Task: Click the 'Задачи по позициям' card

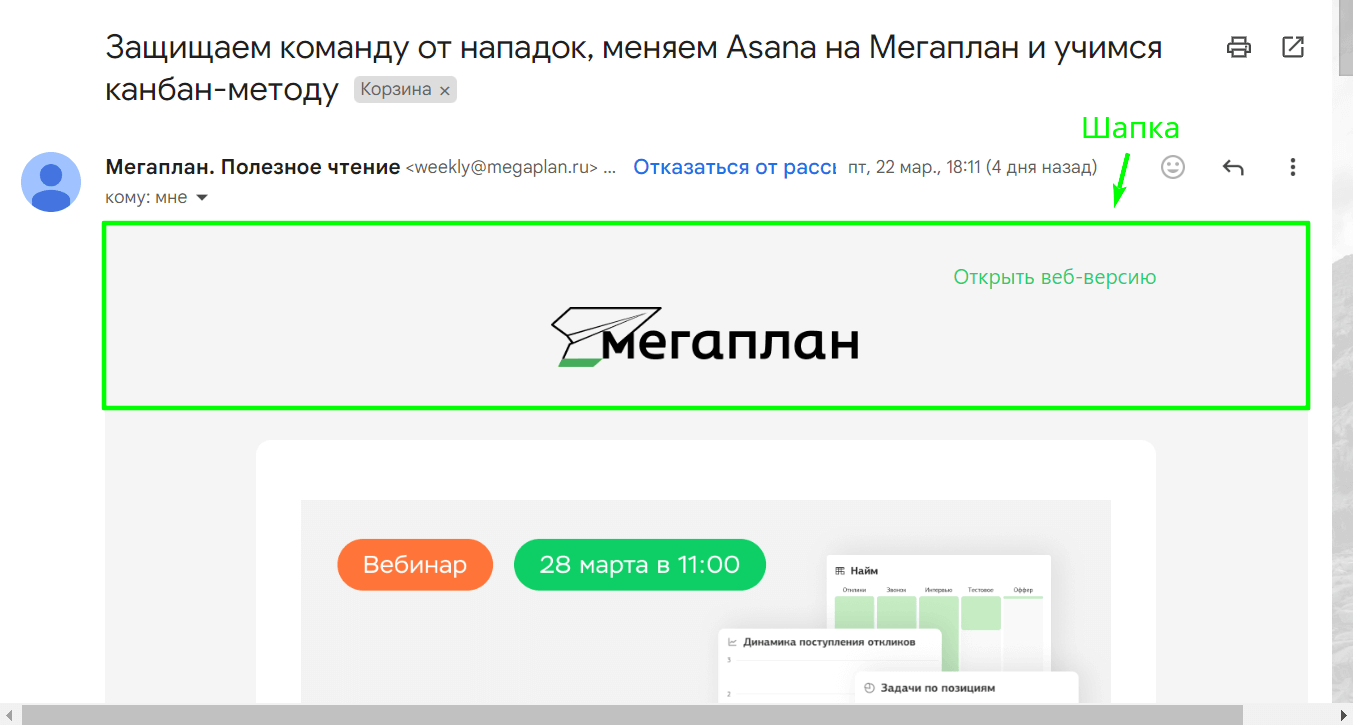Action: pyautogui.click(x=966, y=687)
